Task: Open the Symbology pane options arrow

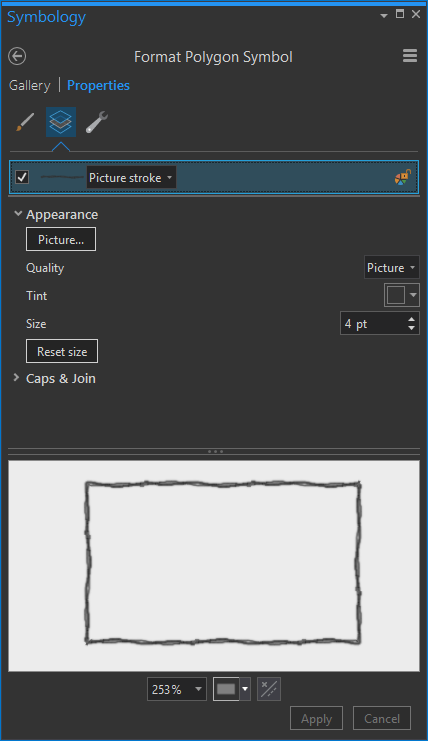Action: (x=384, y=16)
